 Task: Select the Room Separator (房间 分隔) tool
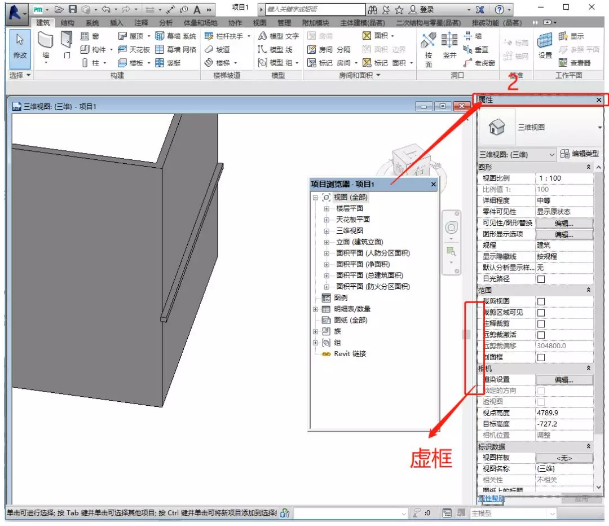tap(329, 50)
